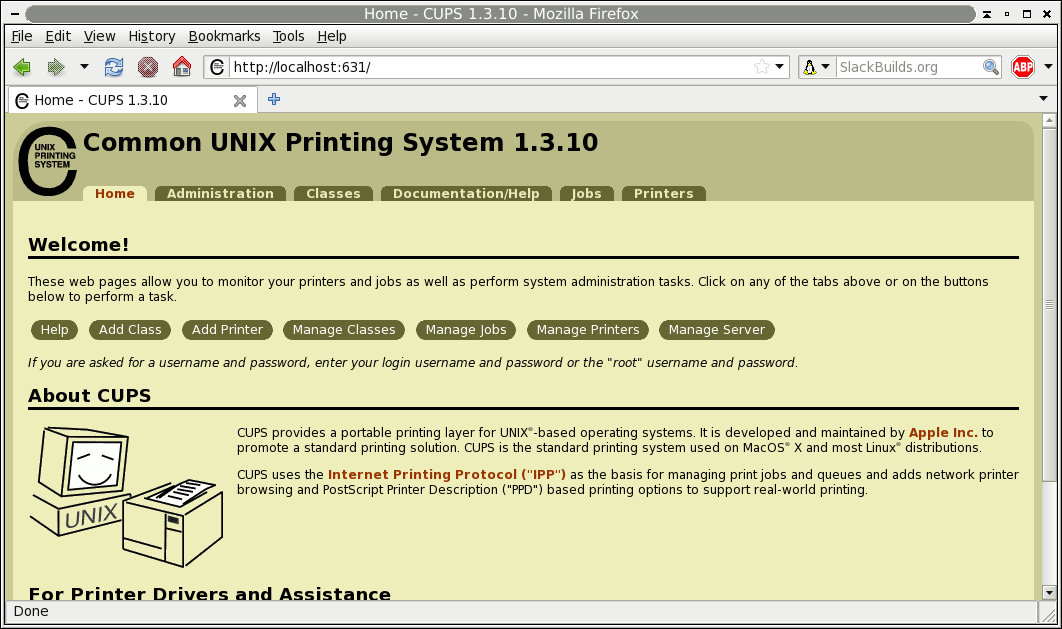Follow the Apple Inc. link
The image size is (1062, 629).
coord(943,433)
